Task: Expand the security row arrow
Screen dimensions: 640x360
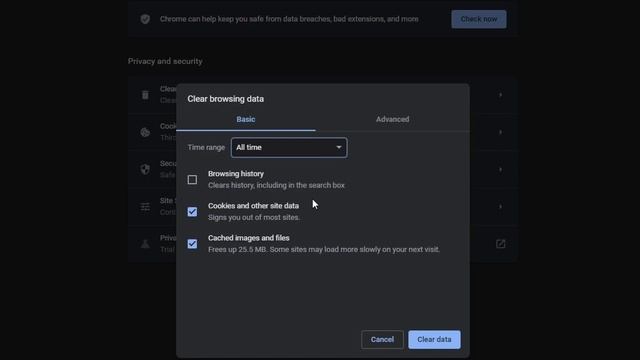Action: 500,169
